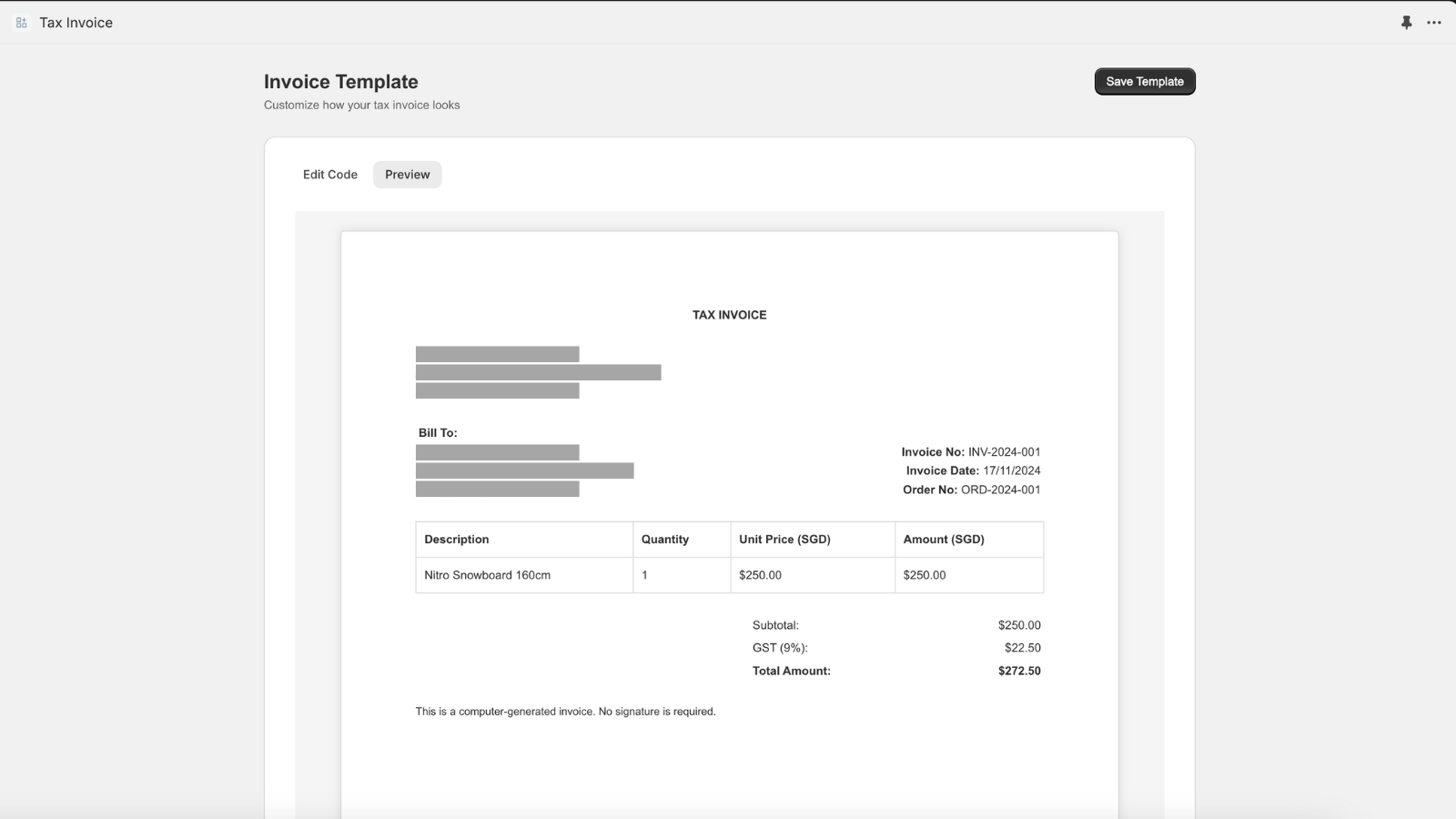Click the first gray company placeholder bar
The image size is (1456, 819).
(498, 353)
